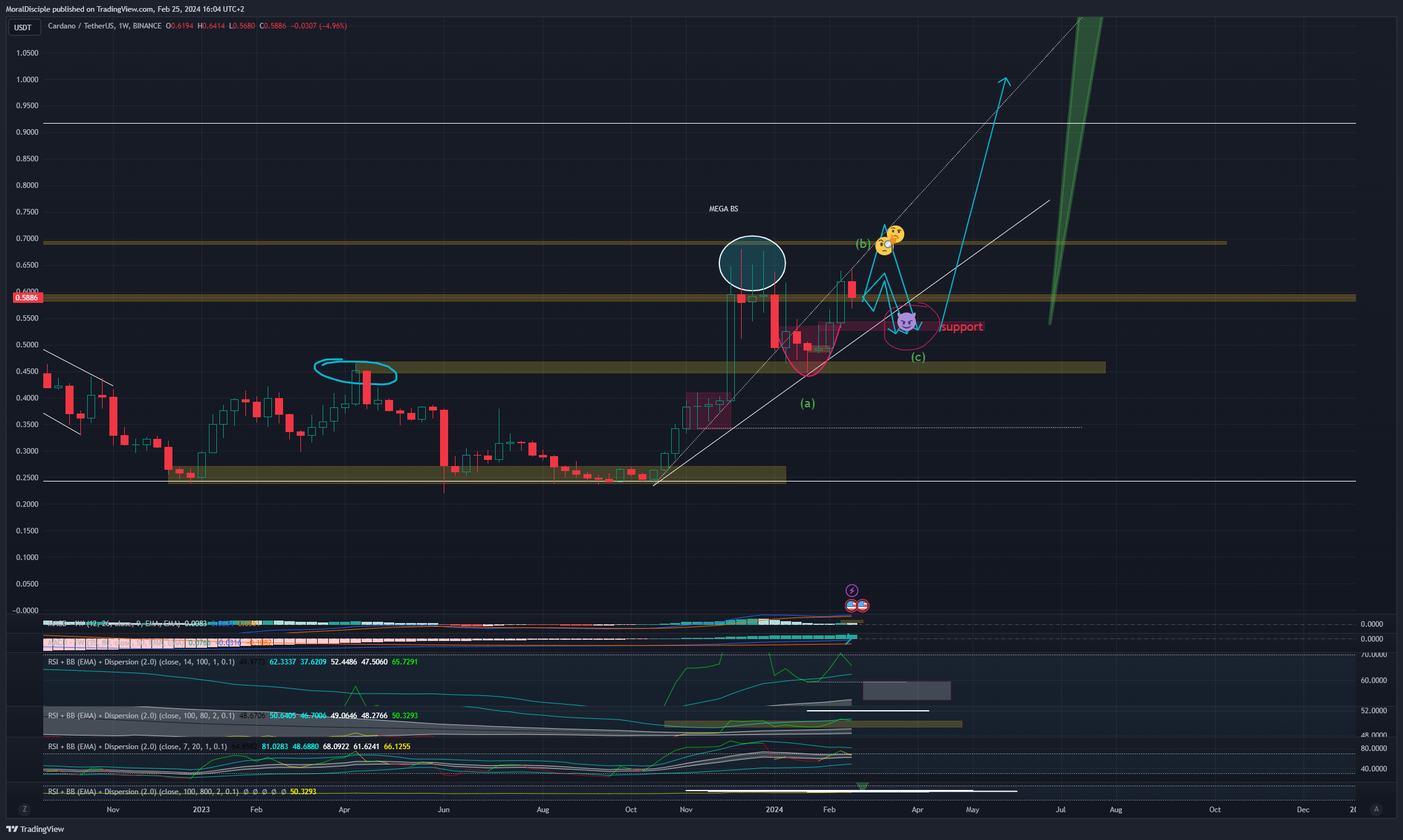Viewport: 1403px width, 840px height.
Task: Click the Cardano / TetherUS symbol title
Action: [81, 26]
